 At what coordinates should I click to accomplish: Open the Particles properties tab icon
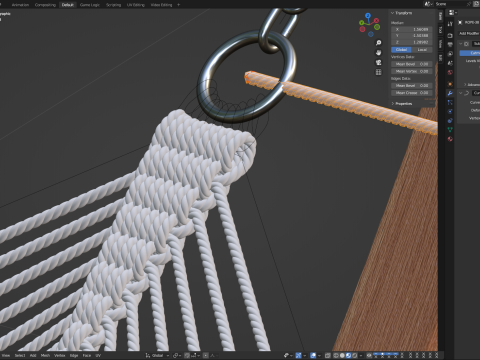[x=450, y=102]
